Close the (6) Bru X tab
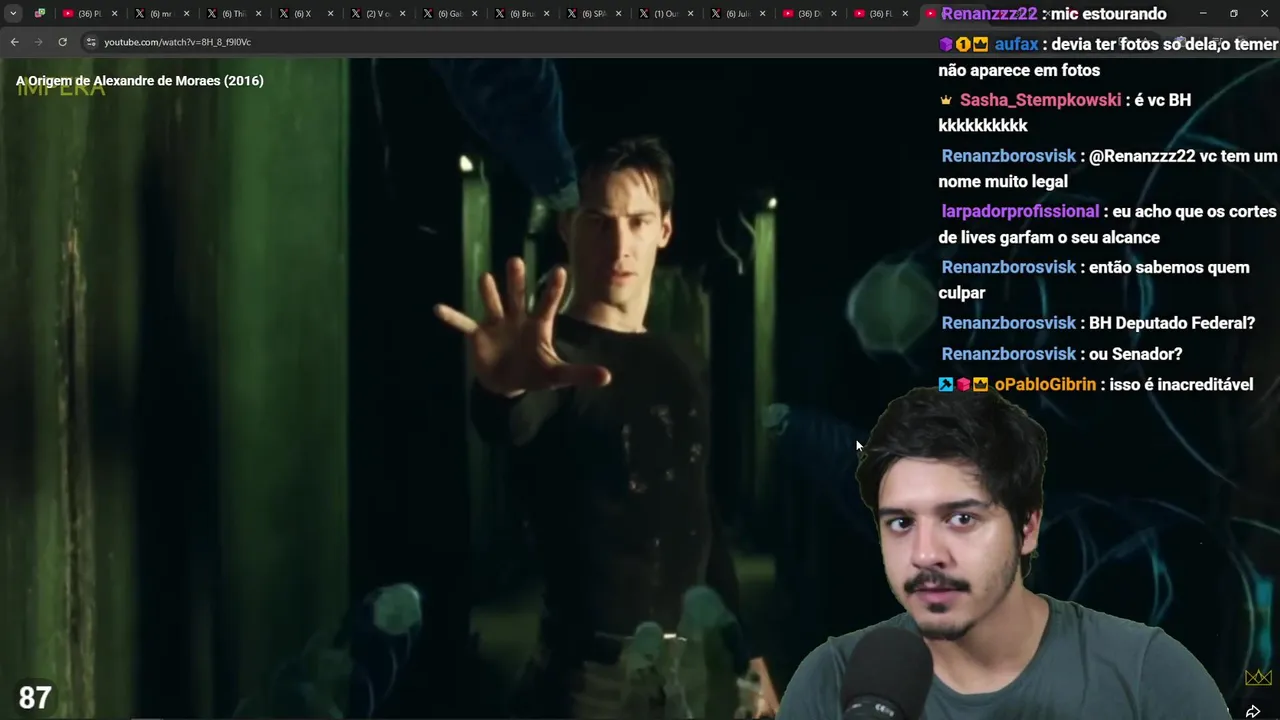 tap(546, 14)
